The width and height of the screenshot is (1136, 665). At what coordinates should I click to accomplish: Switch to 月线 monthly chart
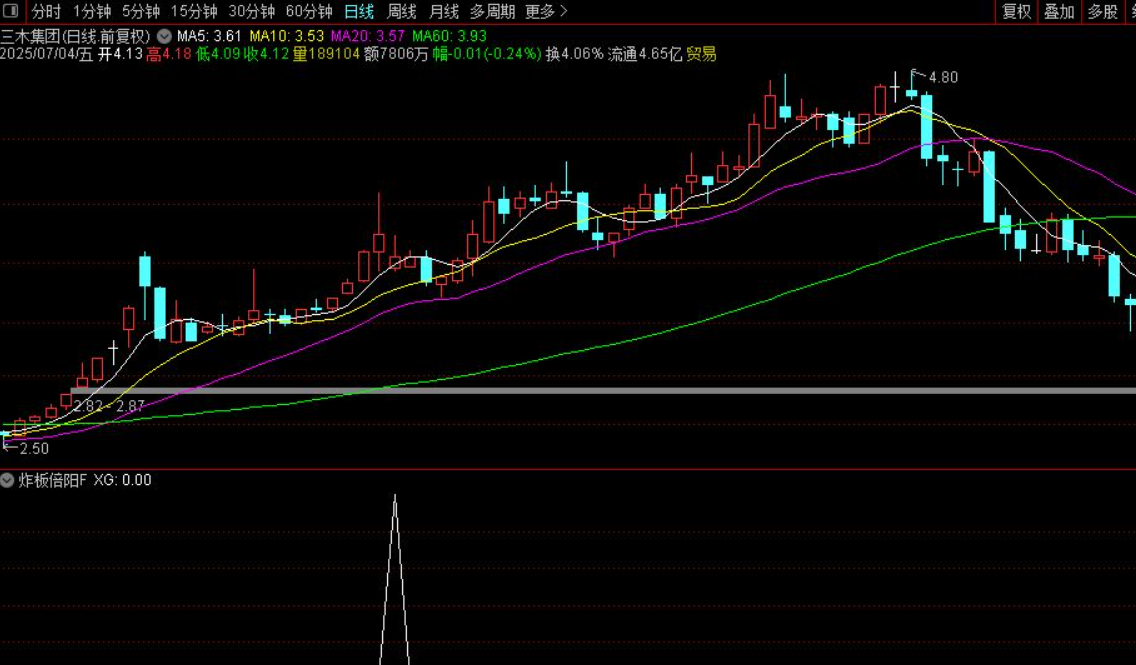444,12
